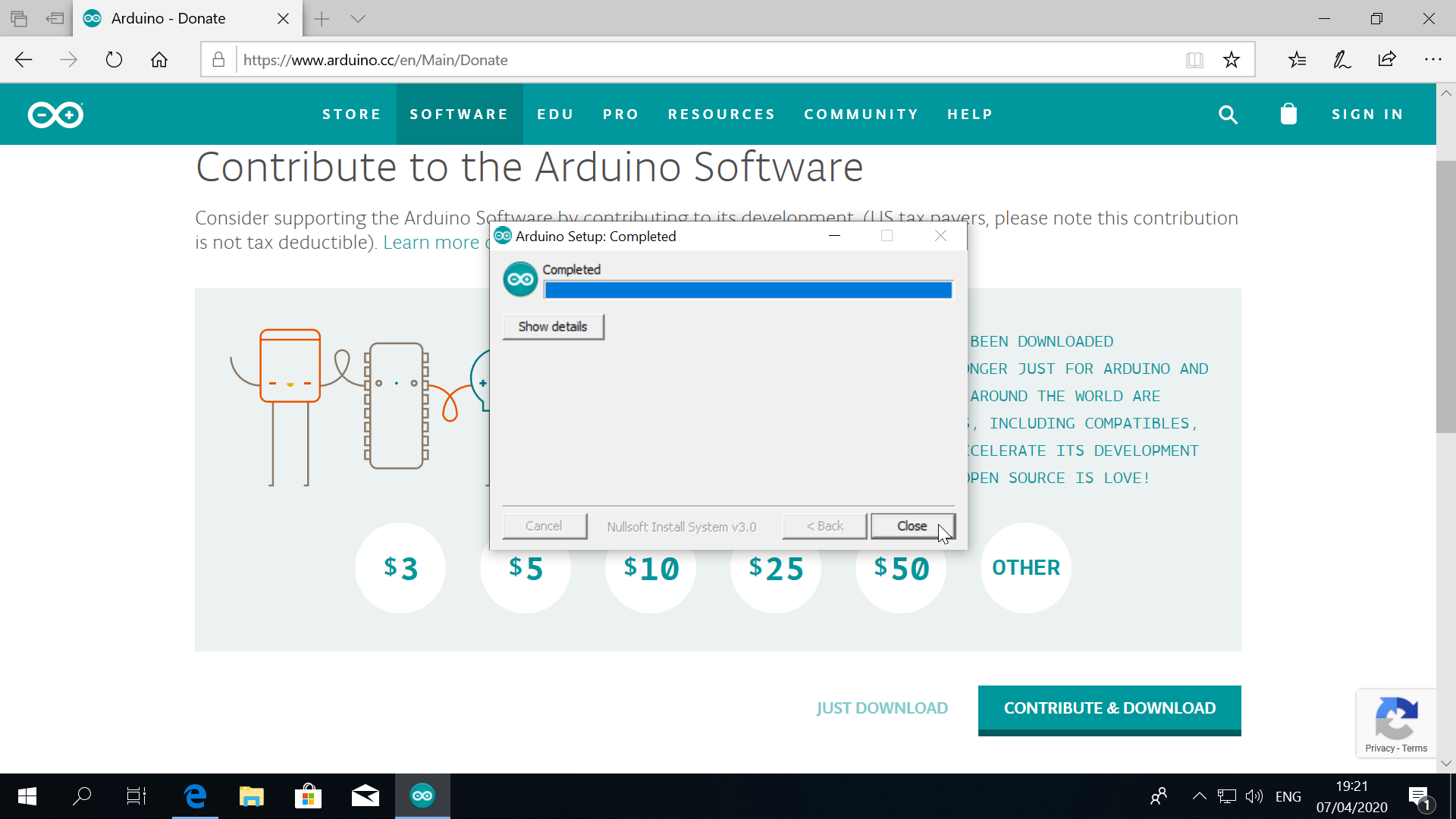Open the COMMUNITY menu item

tap(861, 115)
